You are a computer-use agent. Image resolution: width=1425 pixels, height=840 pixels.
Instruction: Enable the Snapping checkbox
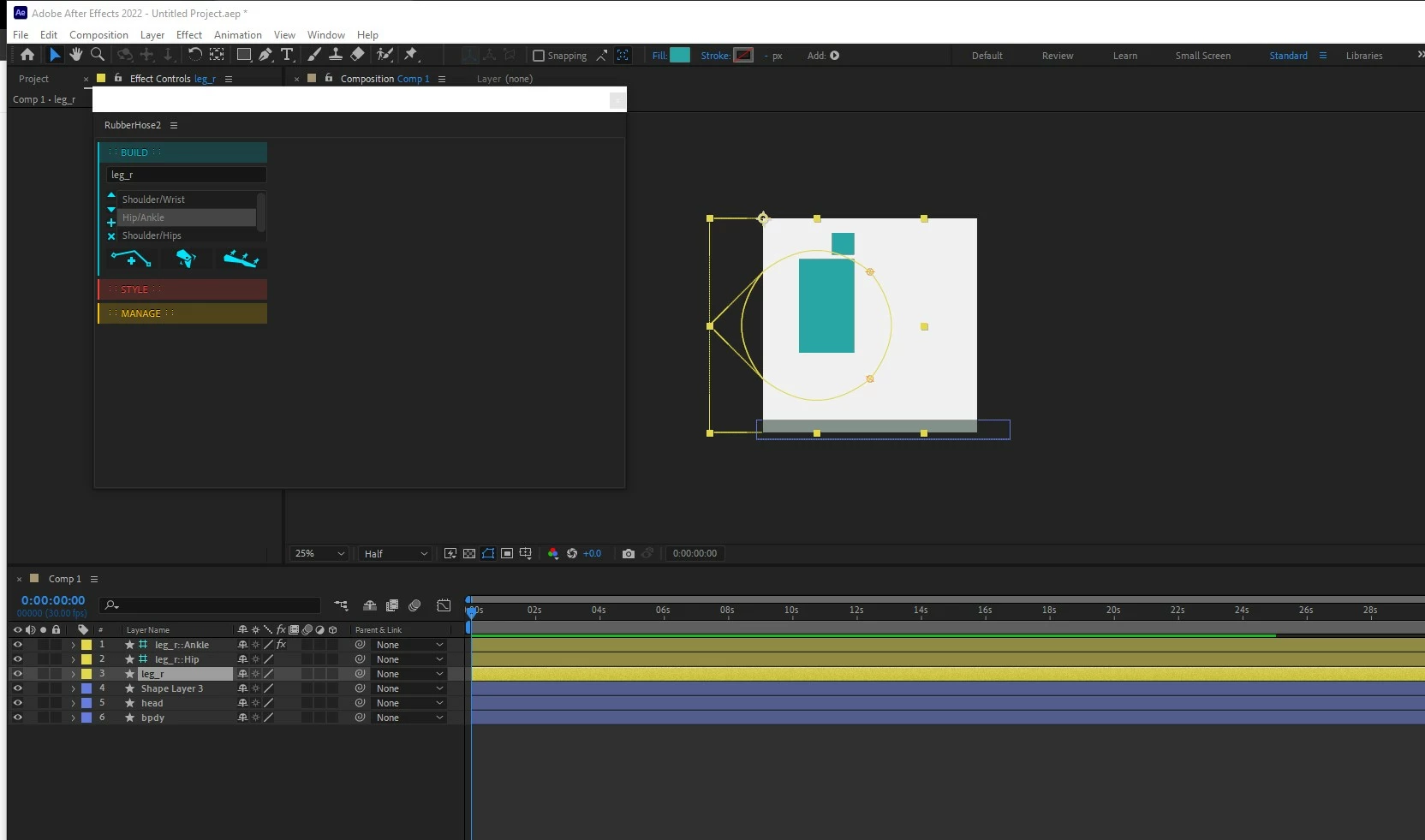pyautogui.click(x=539, y=56)
